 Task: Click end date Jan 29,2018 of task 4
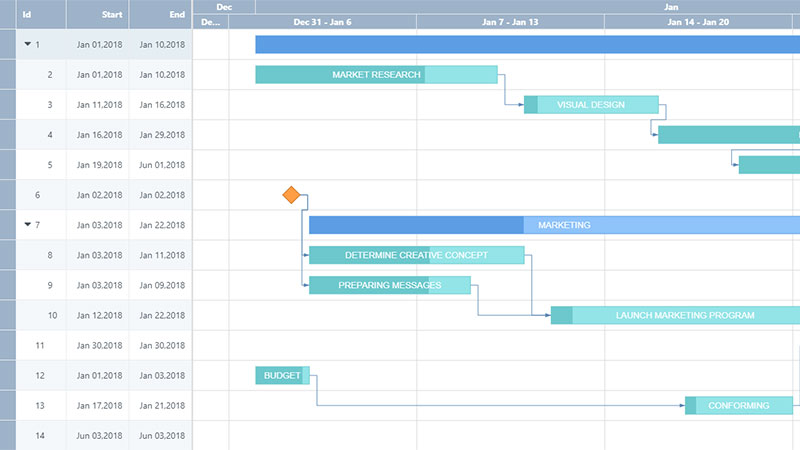tap(162, 135)
